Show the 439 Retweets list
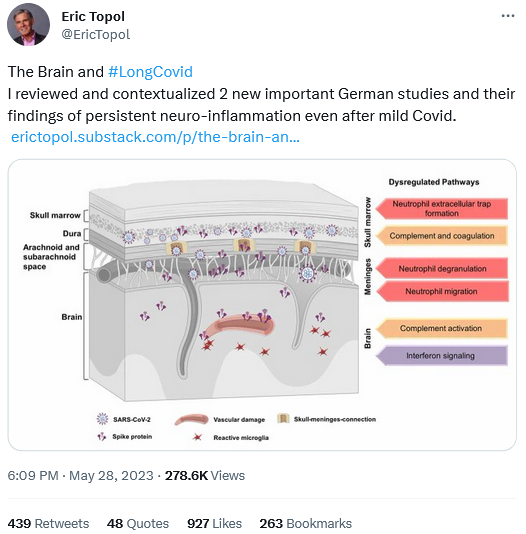Viewport: 526px width, 534px height. pos(48,523)
